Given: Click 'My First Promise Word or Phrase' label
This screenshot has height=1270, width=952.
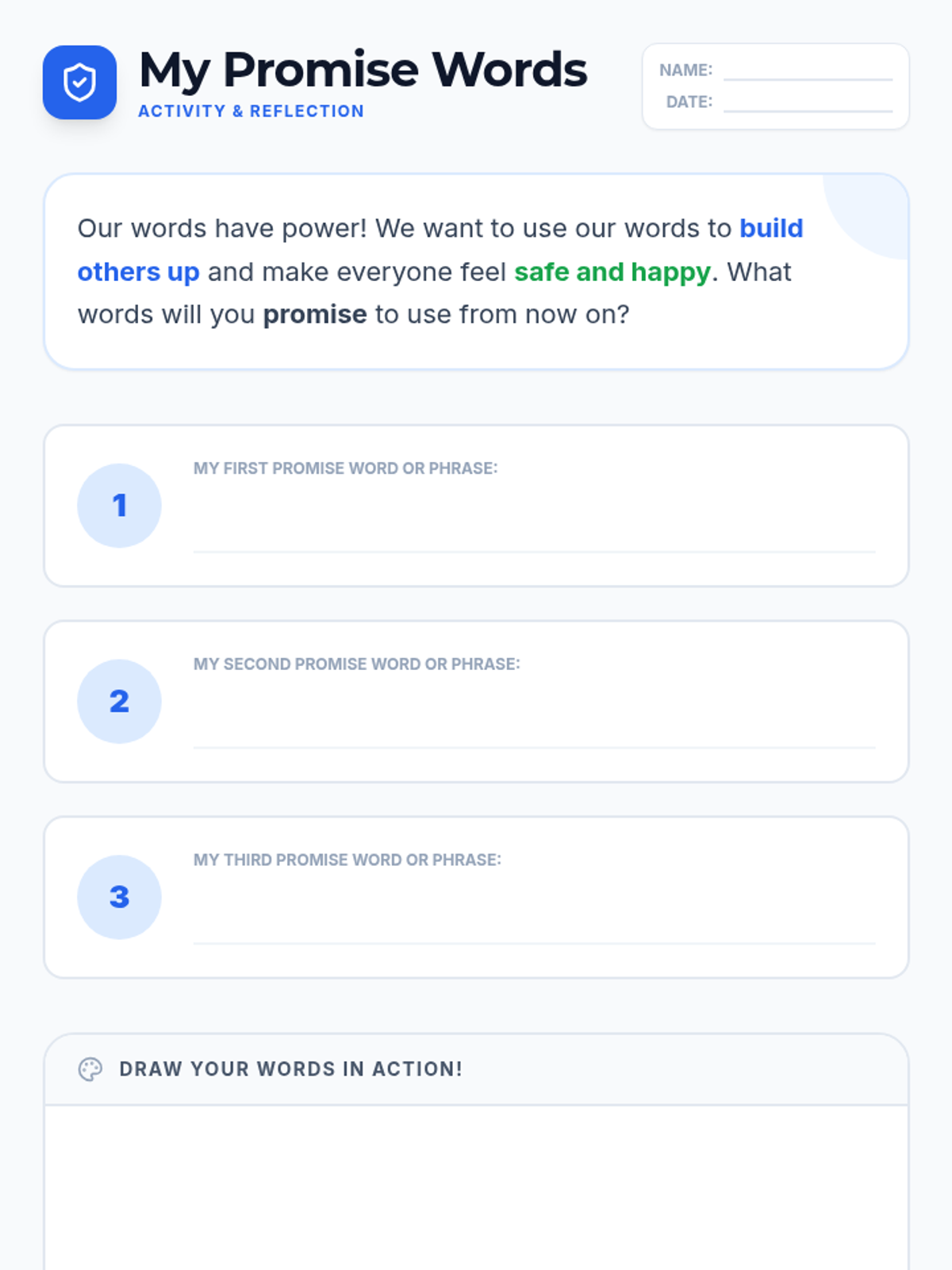Looking at the screenshot, I should [345, 468].
